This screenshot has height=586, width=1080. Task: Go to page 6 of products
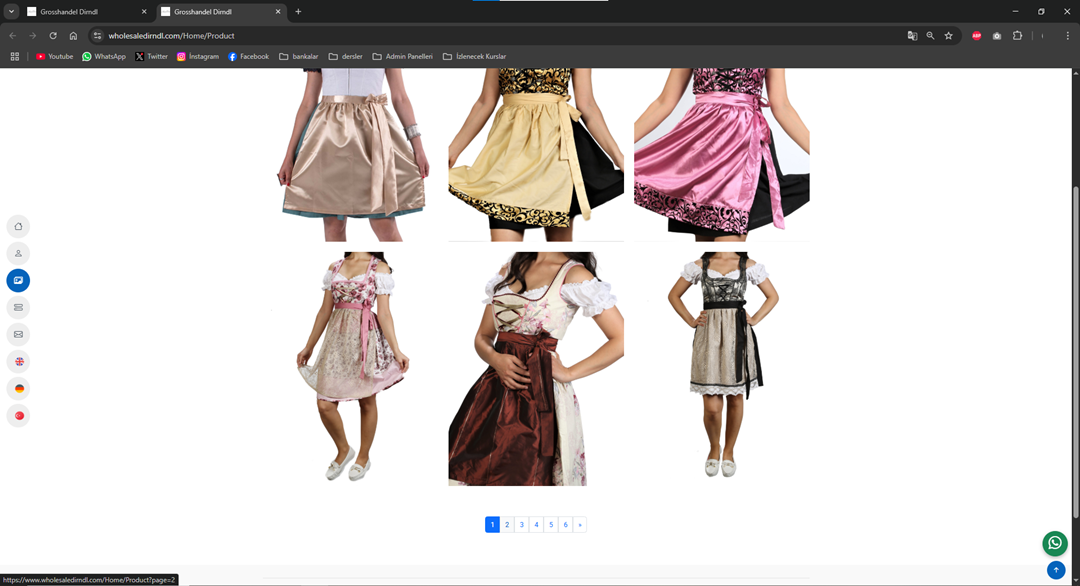click(565, 524)
